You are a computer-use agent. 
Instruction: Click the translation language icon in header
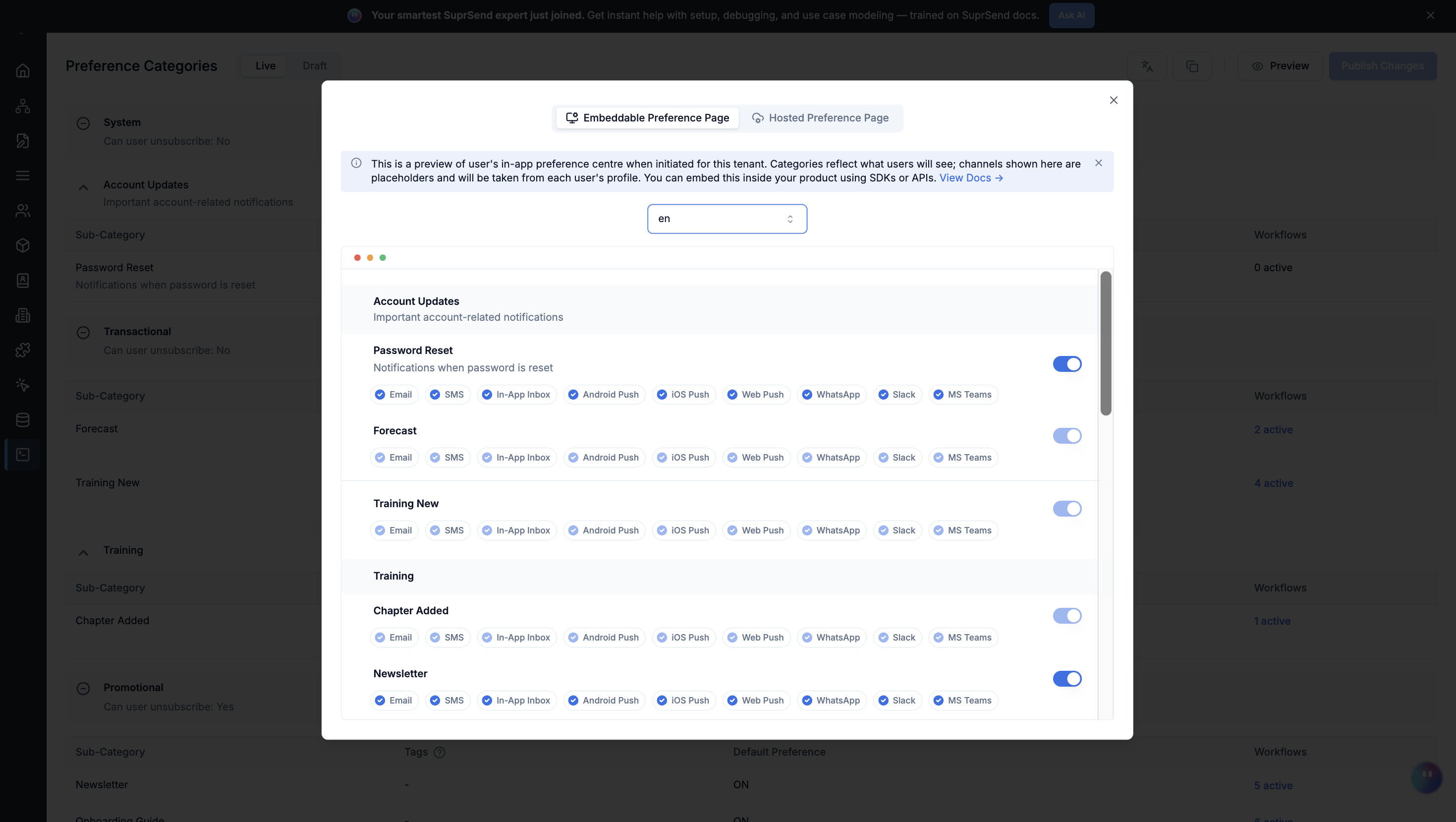[x=1147, y=66]
